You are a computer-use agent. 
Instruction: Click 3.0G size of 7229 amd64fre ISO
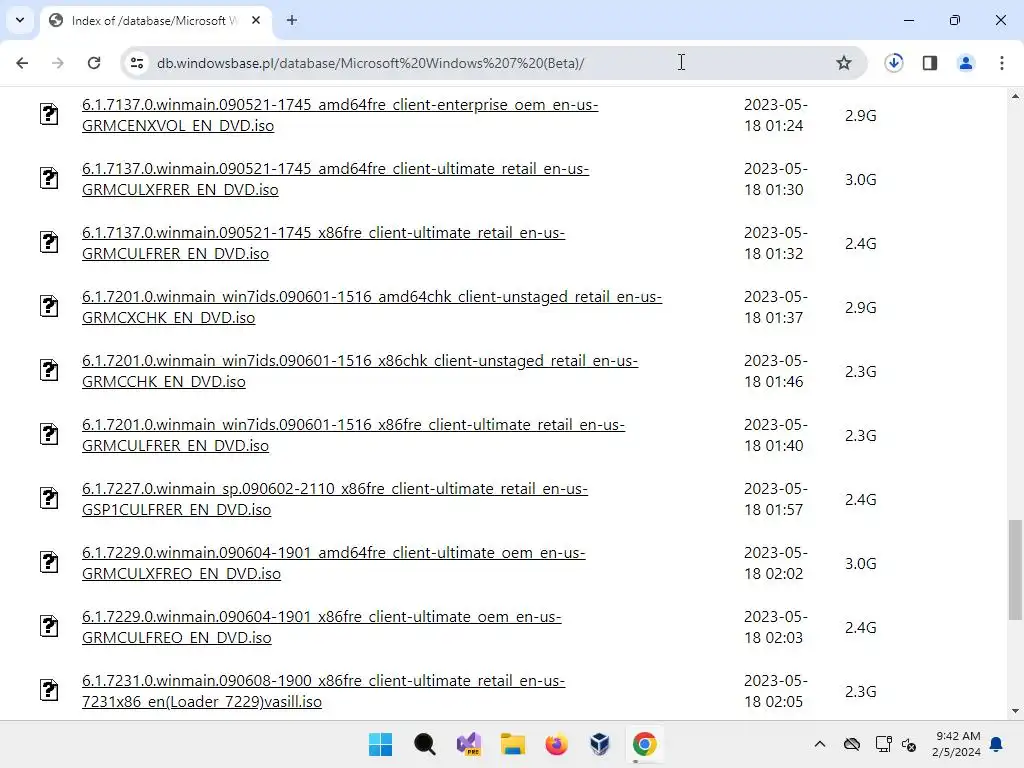861,564
